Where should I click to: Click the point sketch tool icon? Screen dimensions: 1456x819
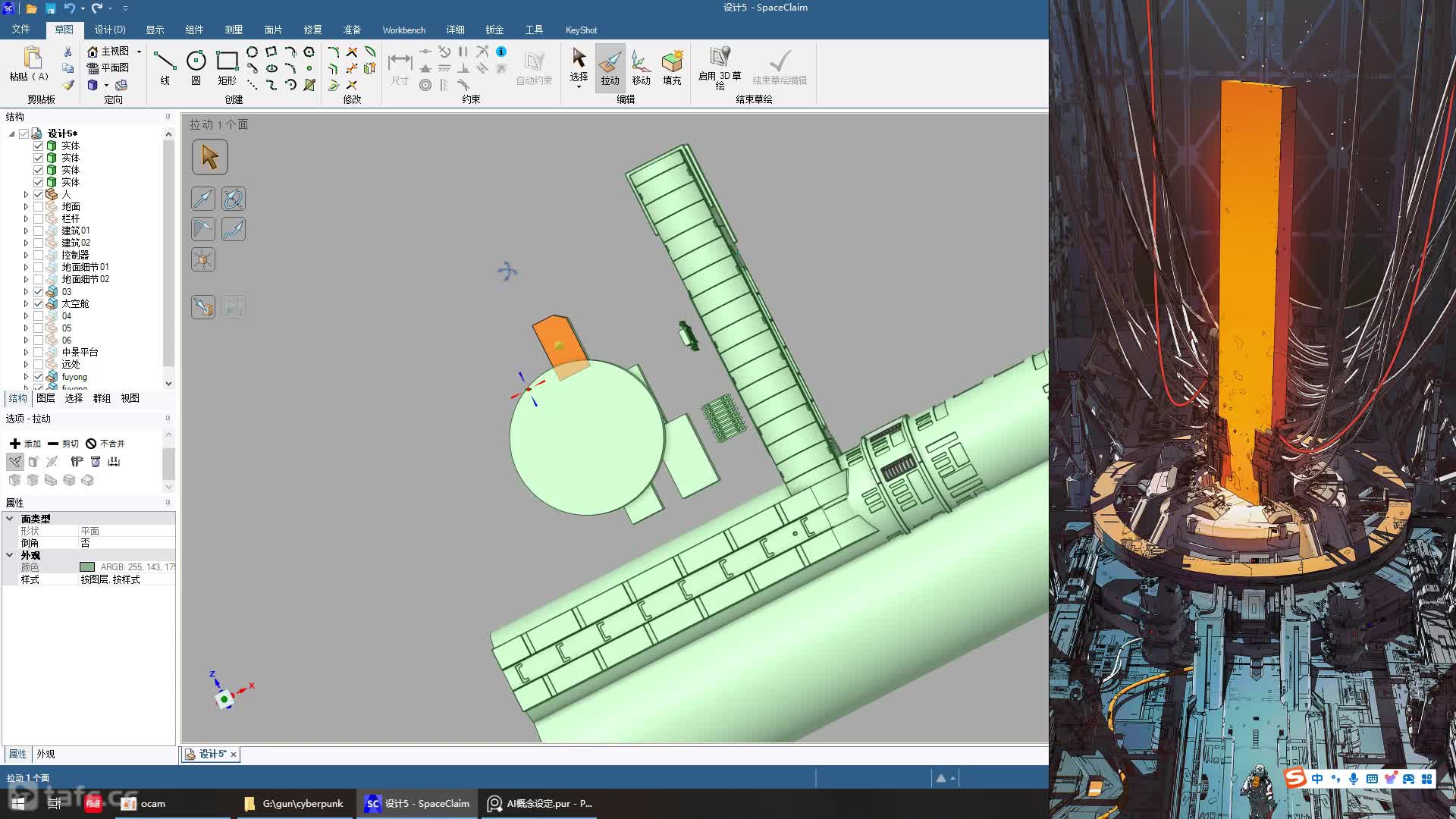coord(309,68)
